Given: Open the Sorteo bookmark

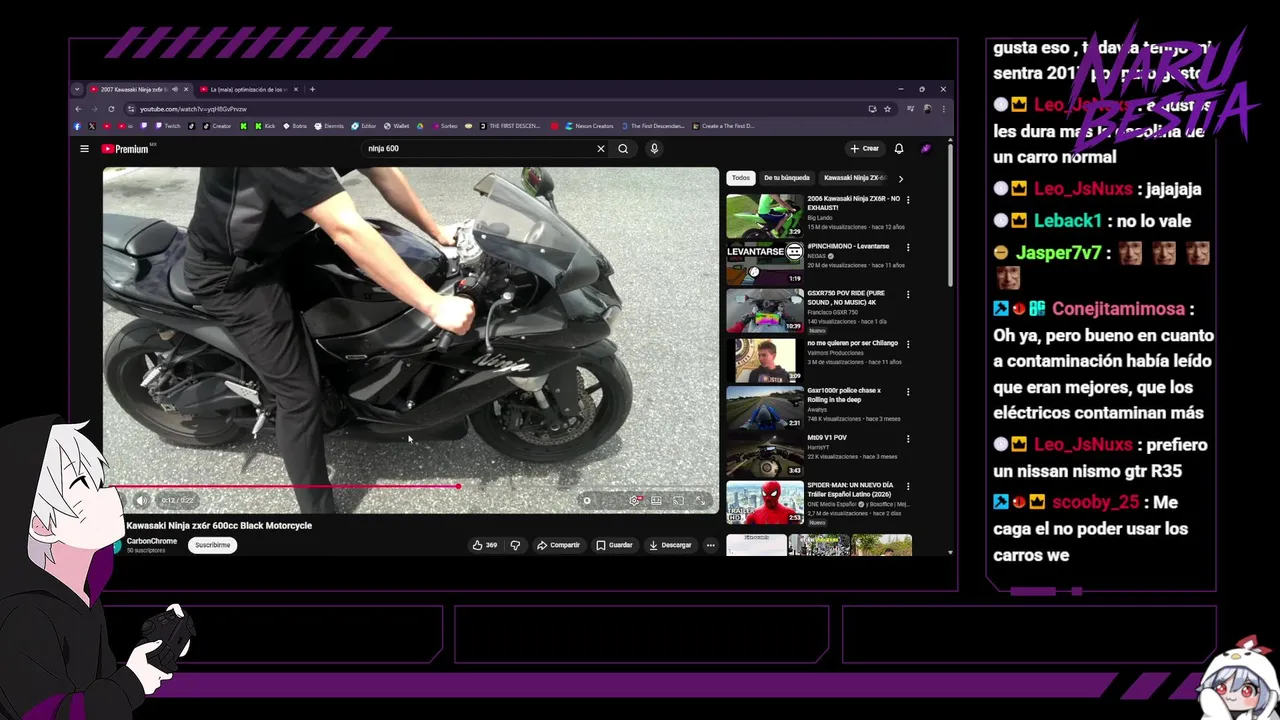Looking at the screenshot, I should pos(445,126).
